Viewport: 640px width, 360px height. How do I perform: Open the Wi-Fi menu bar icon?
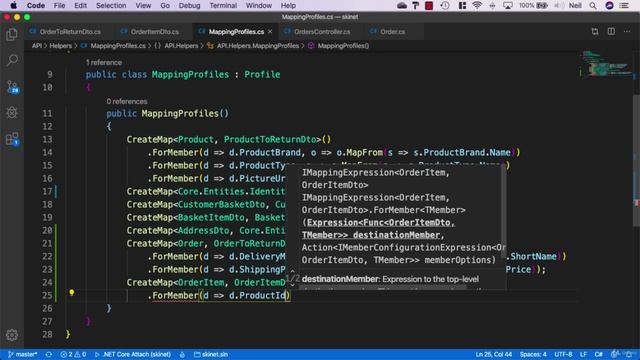point(476,6)
